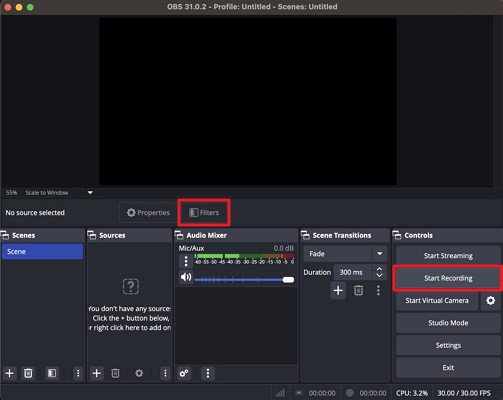503x400 pixels.
Task: Click the black preview canvas
Action: (x=248, y=101)
